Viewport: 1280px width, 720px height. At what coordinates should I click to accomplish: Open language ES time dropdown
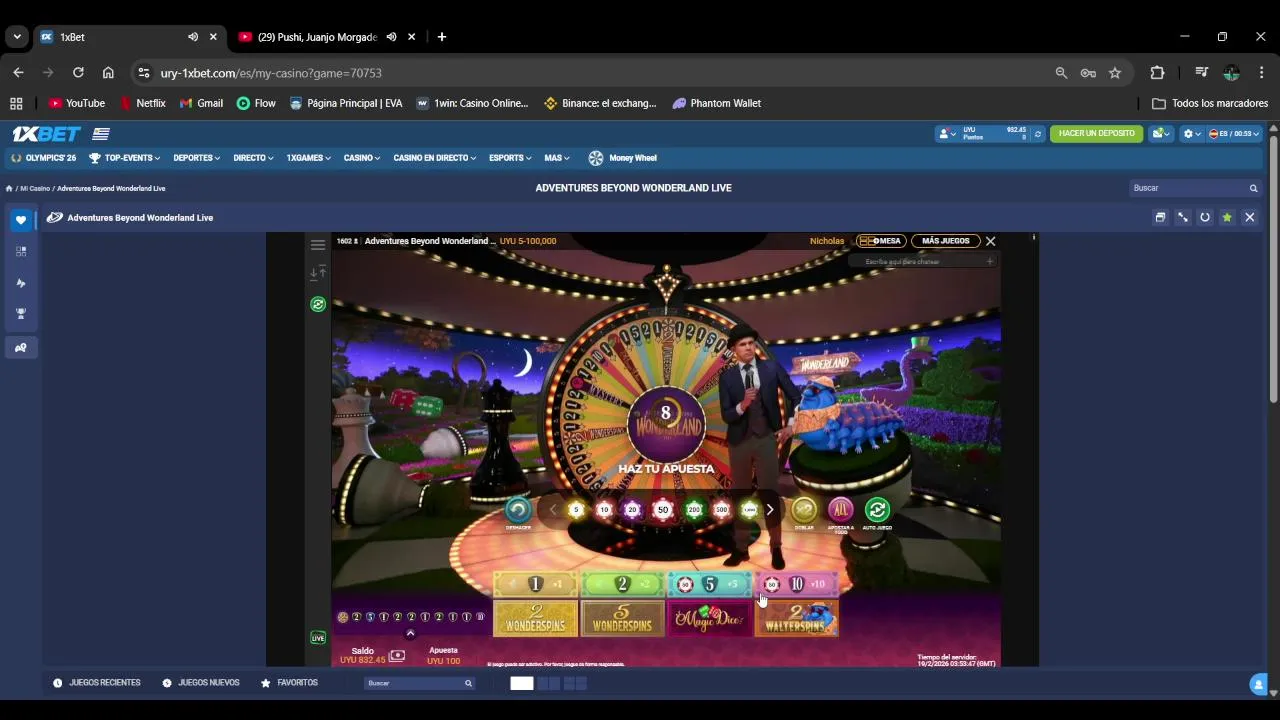coord(1234,134)
